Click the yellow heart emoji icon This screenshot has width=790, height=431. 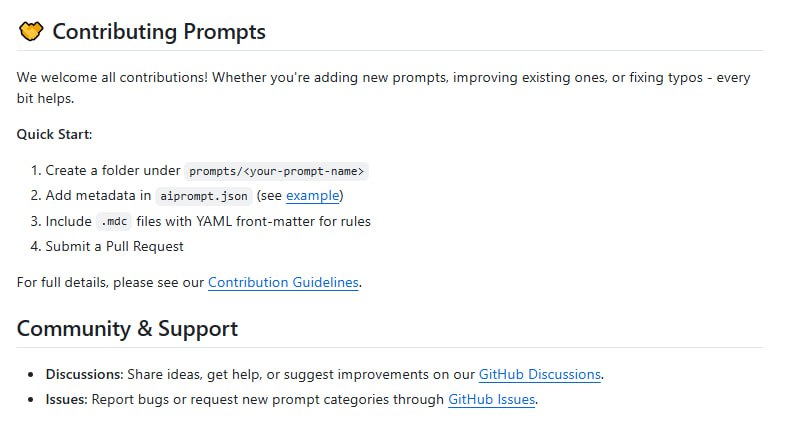coord(31,31)
